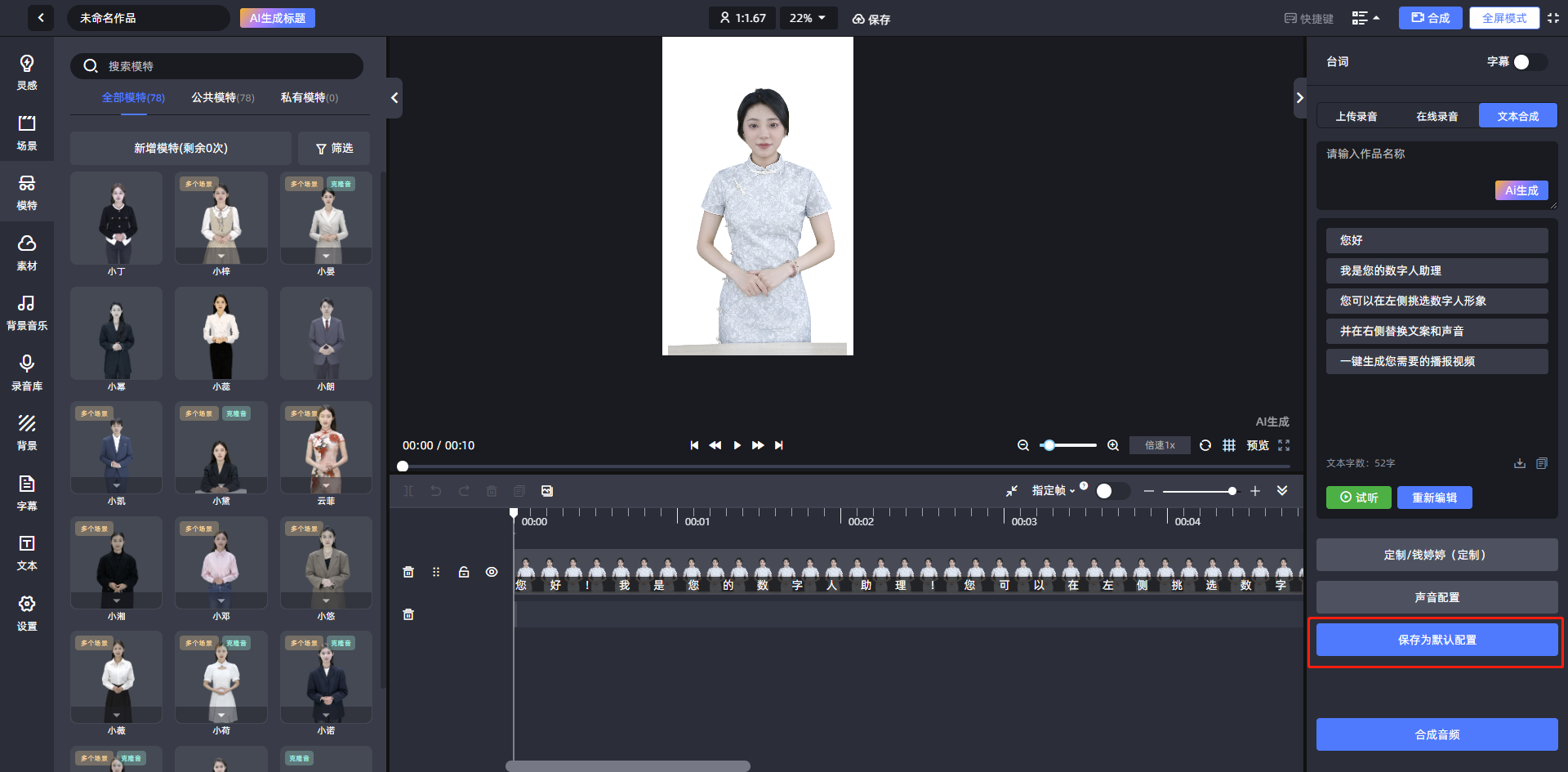
Task: Click the fit-timeline shrink arrows icon
Action: (x=1012, y=491)
